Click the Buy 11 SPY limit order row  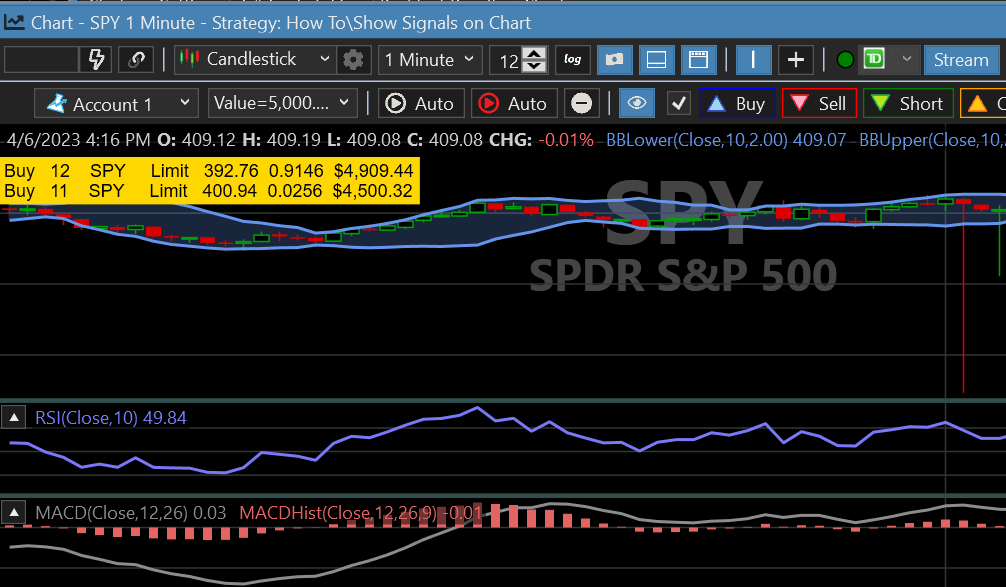point(209,191)
